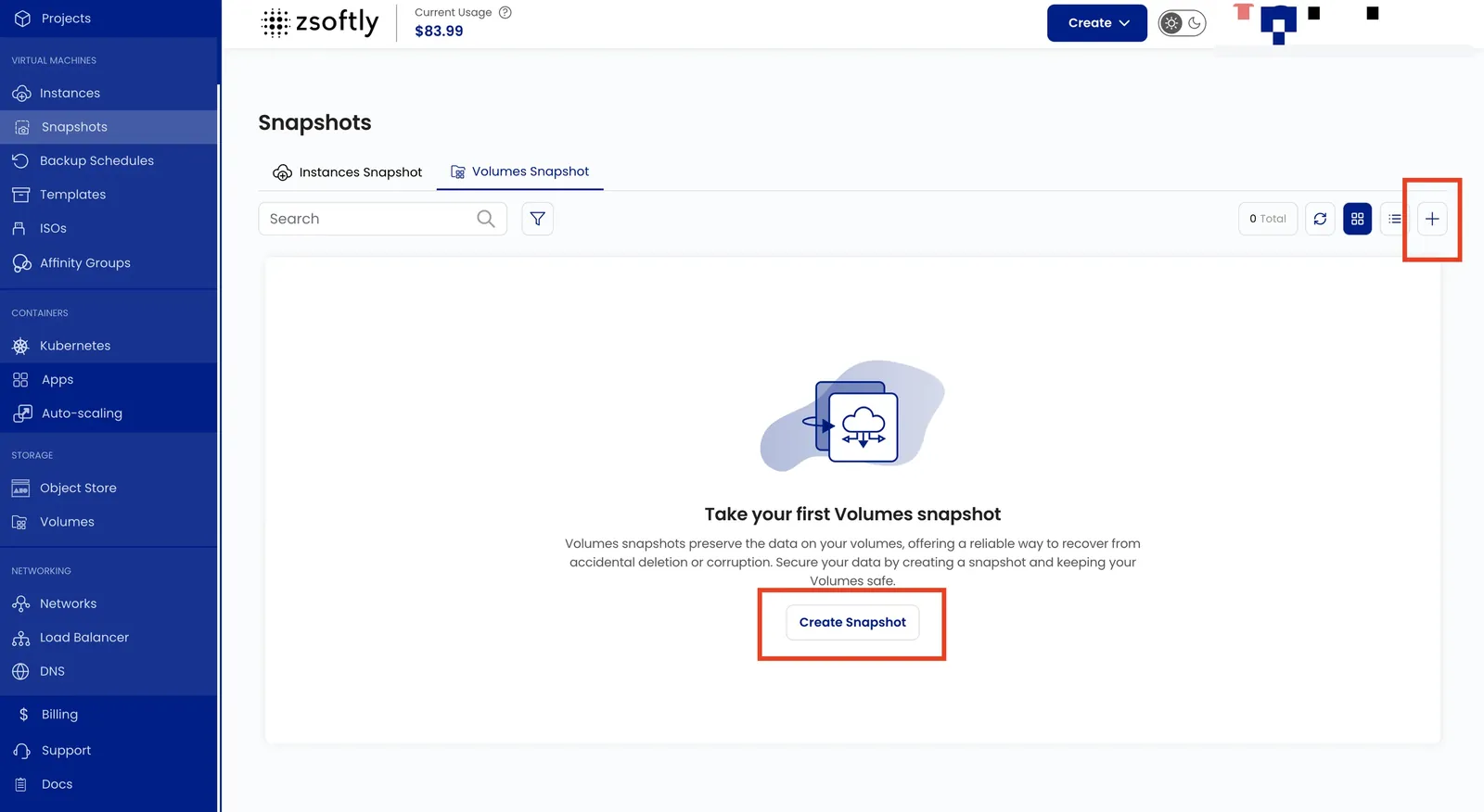Open Apps grid icon in sidebar
This screenshot has width=1484, height=812.
pyautogui.click(x=20, y=380)
